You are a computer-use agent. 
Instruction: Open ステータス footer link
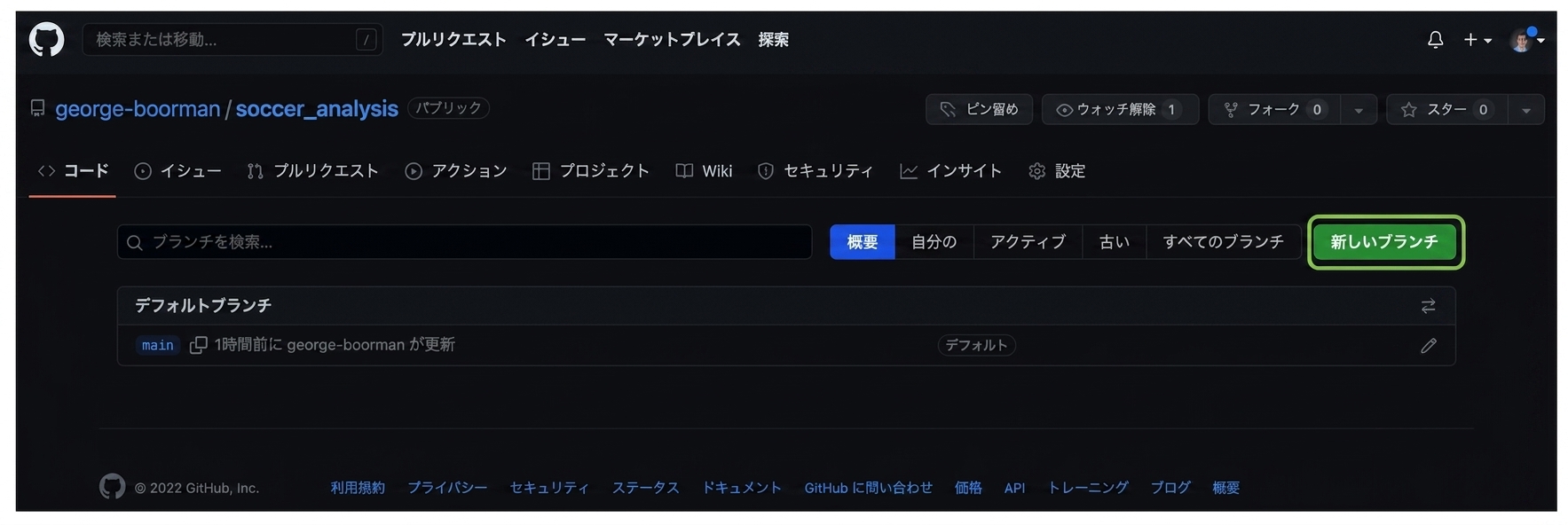[x=646, y=488]
